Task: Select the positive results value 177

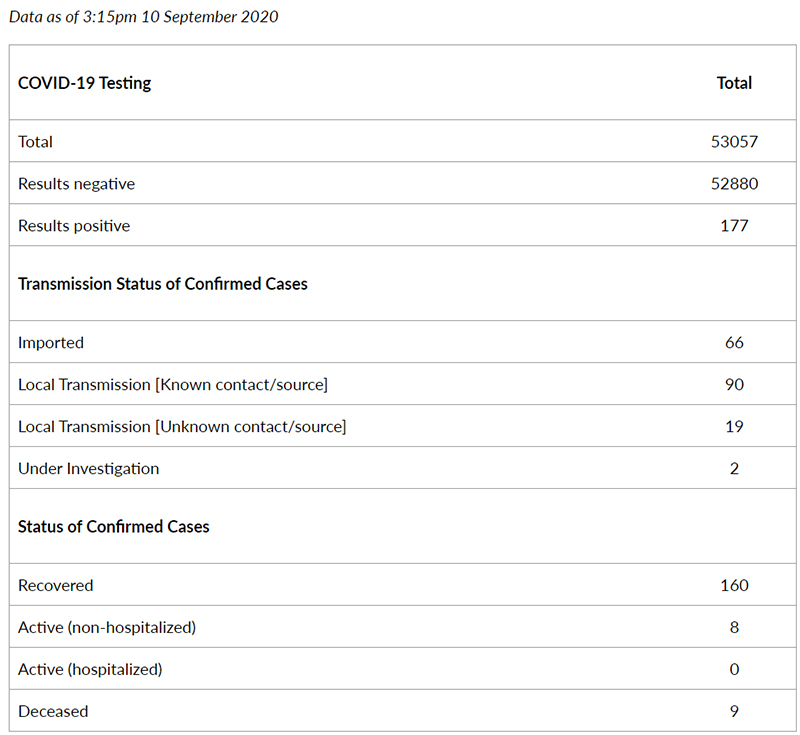Action: click(x=734, y=225)
